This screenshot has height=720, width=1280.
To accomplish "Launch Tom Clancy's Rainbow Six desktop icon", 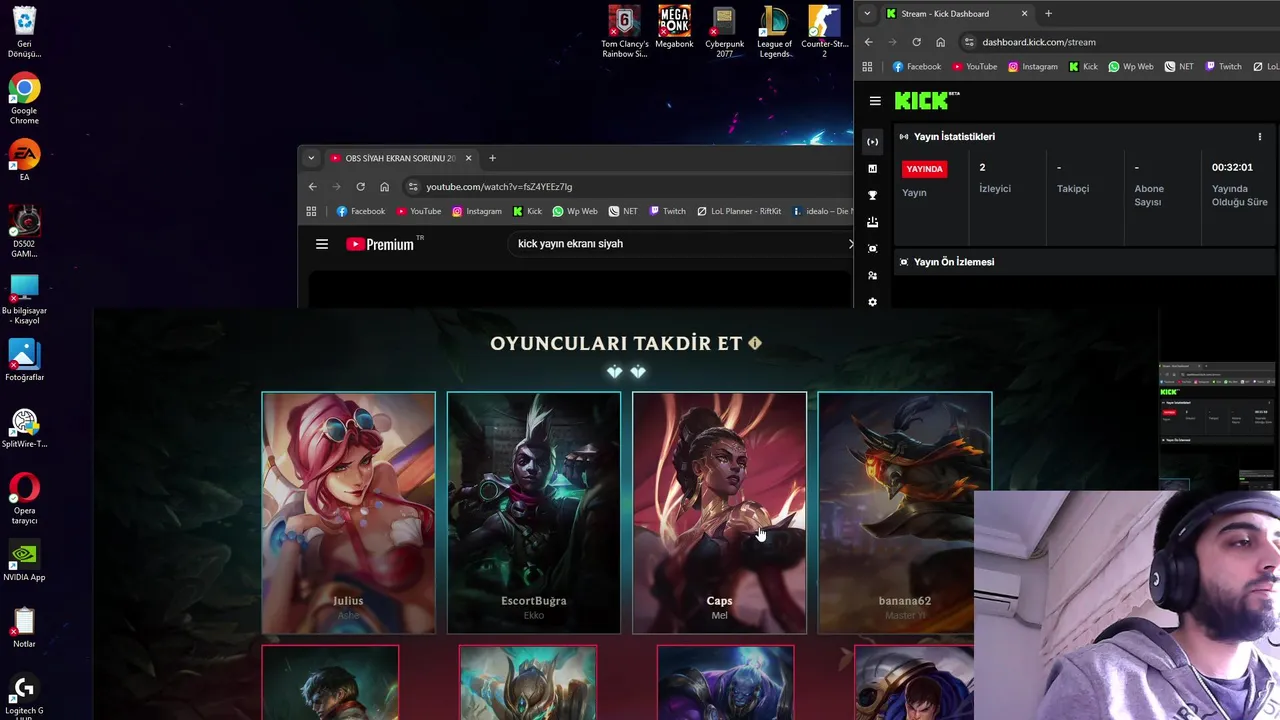I will [x=625, y=31].
